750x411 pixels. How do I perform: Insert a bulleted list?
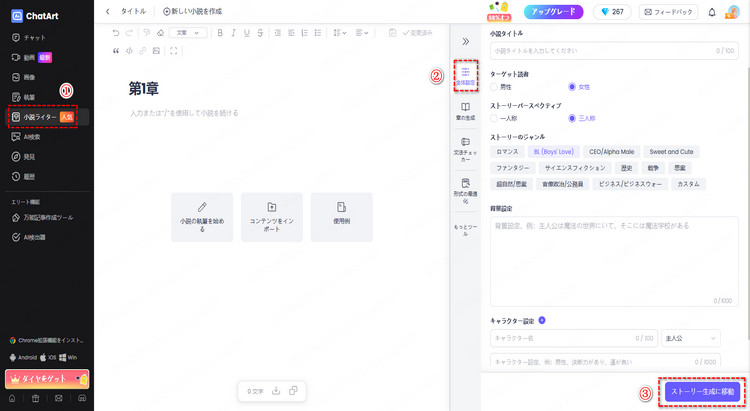[318, 33]
